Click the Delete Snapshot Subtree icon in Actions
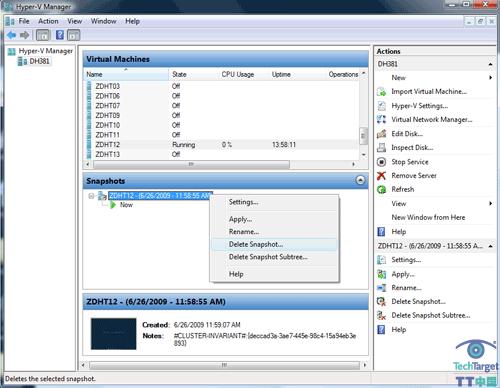Viewport: 500px width, 388px height. [381, 315]
